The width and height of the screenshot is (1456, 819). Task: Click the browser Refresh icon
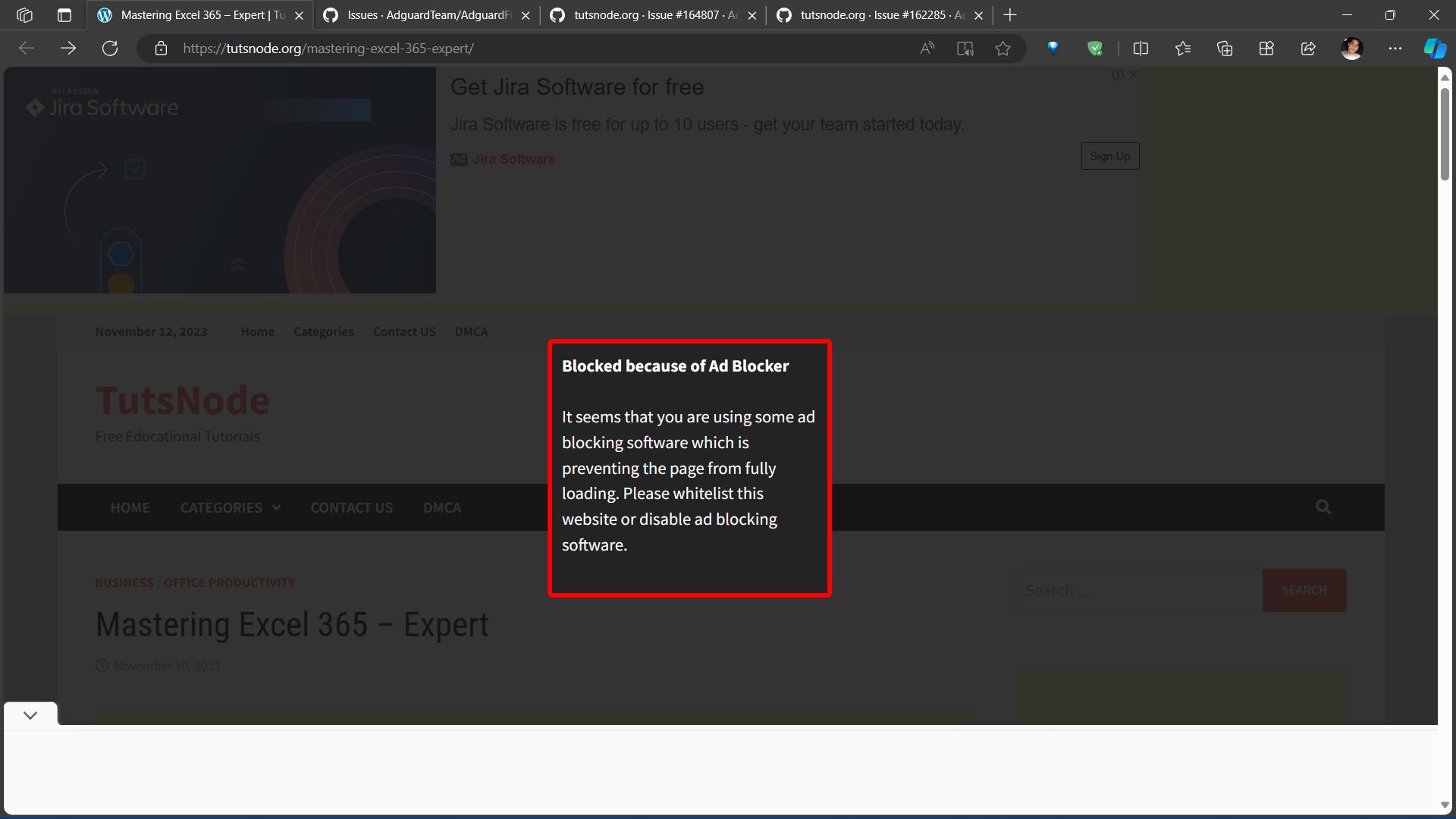click(x=110, y=49)
